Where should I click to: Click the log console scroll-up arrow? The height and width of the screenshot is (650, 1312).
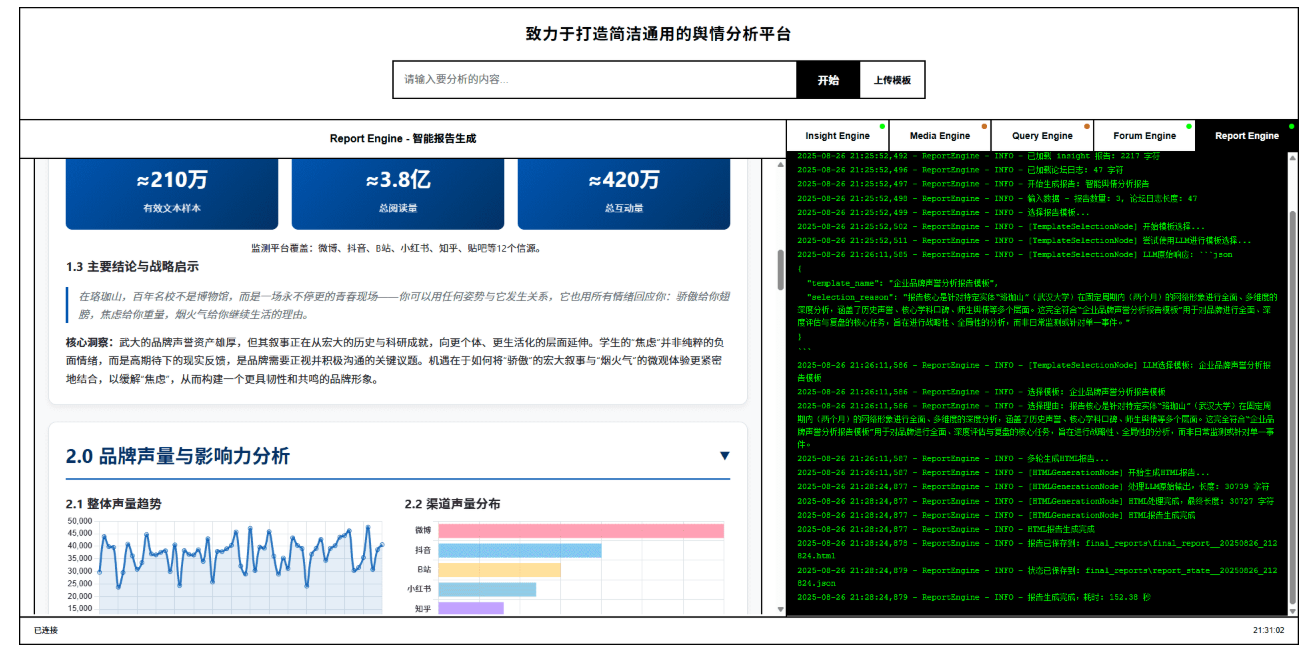click(x=1291, y=158)
